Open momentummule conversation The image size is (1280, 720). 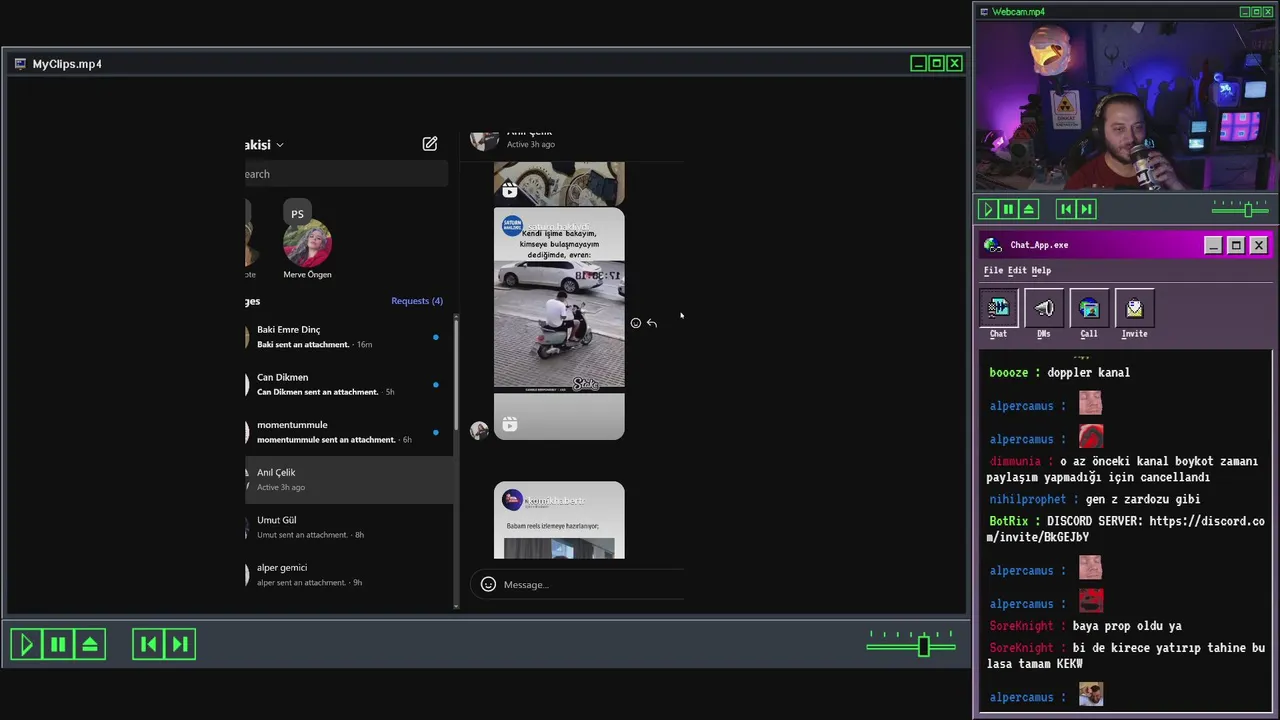click(349, 432)
